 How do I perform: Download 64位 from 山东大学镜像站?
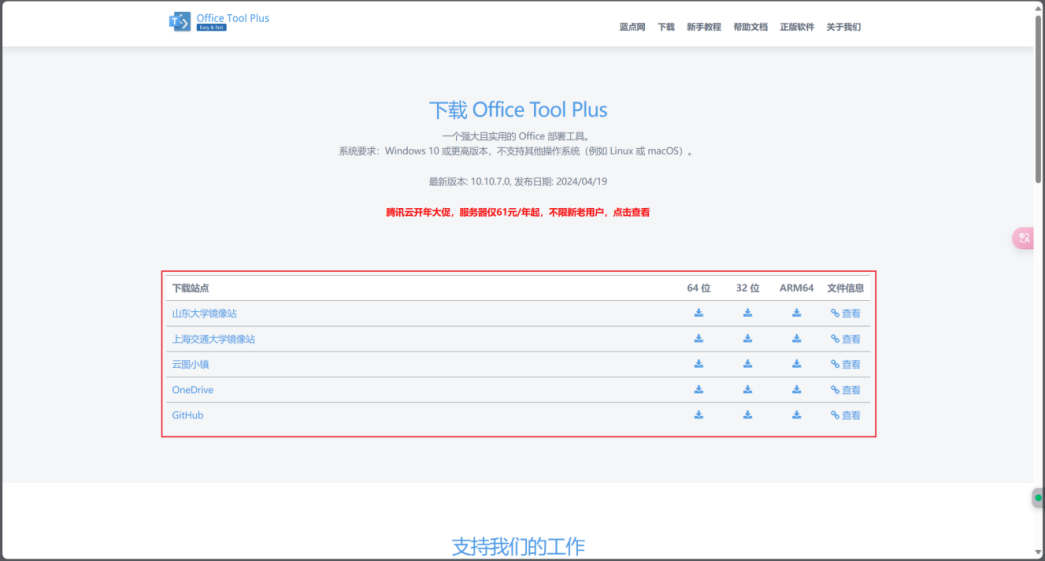coord(698,313)
